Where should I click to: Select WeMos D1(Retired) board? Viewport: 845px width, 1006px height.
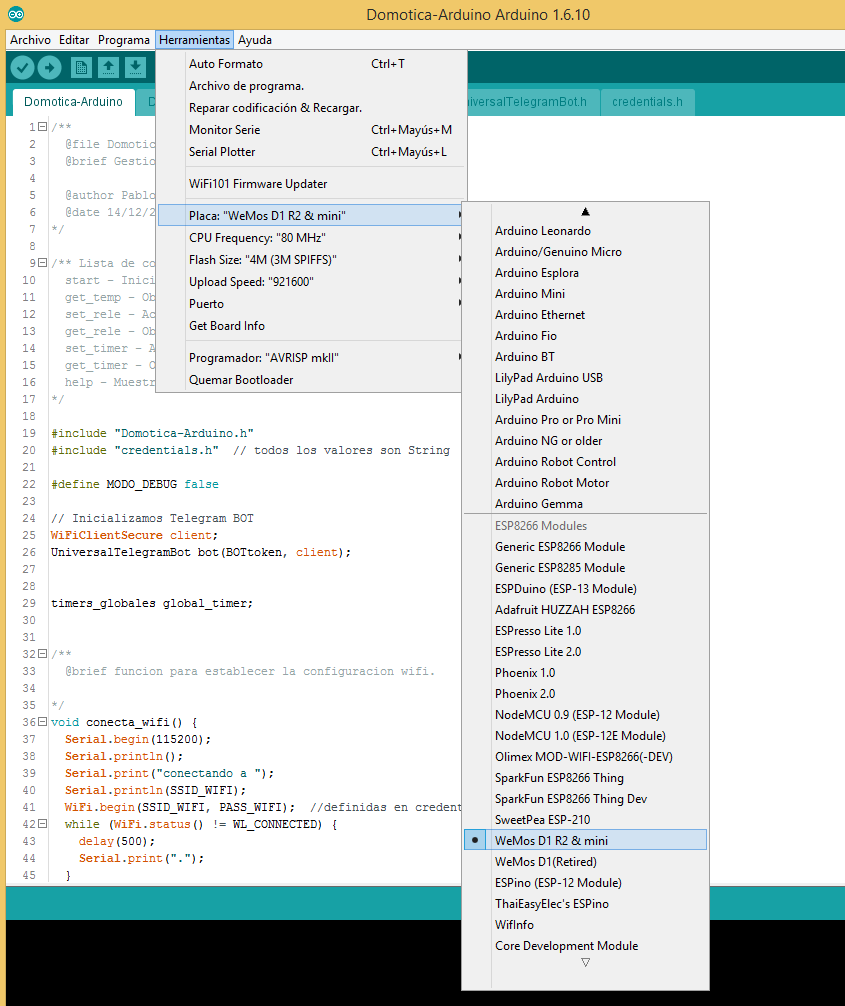(585, 862)
